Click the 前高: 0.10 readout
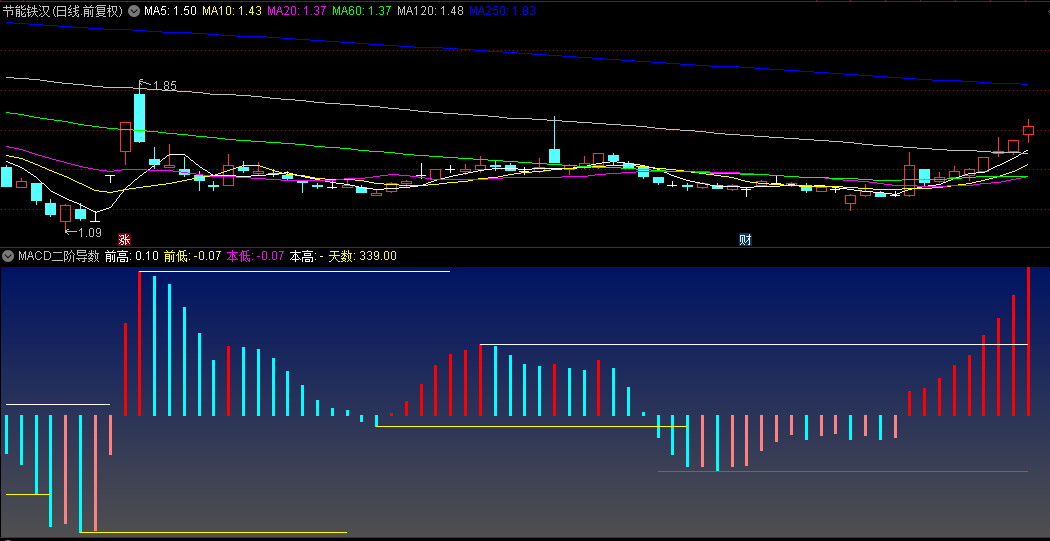This screenshot has width=1050, height=541. 132,256
